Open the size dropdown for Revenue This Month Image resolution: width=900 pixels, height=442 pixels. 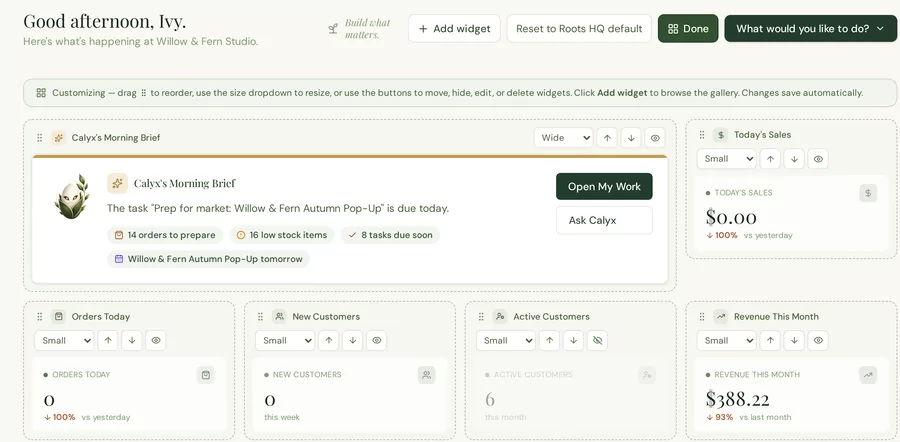pos(727,340)
